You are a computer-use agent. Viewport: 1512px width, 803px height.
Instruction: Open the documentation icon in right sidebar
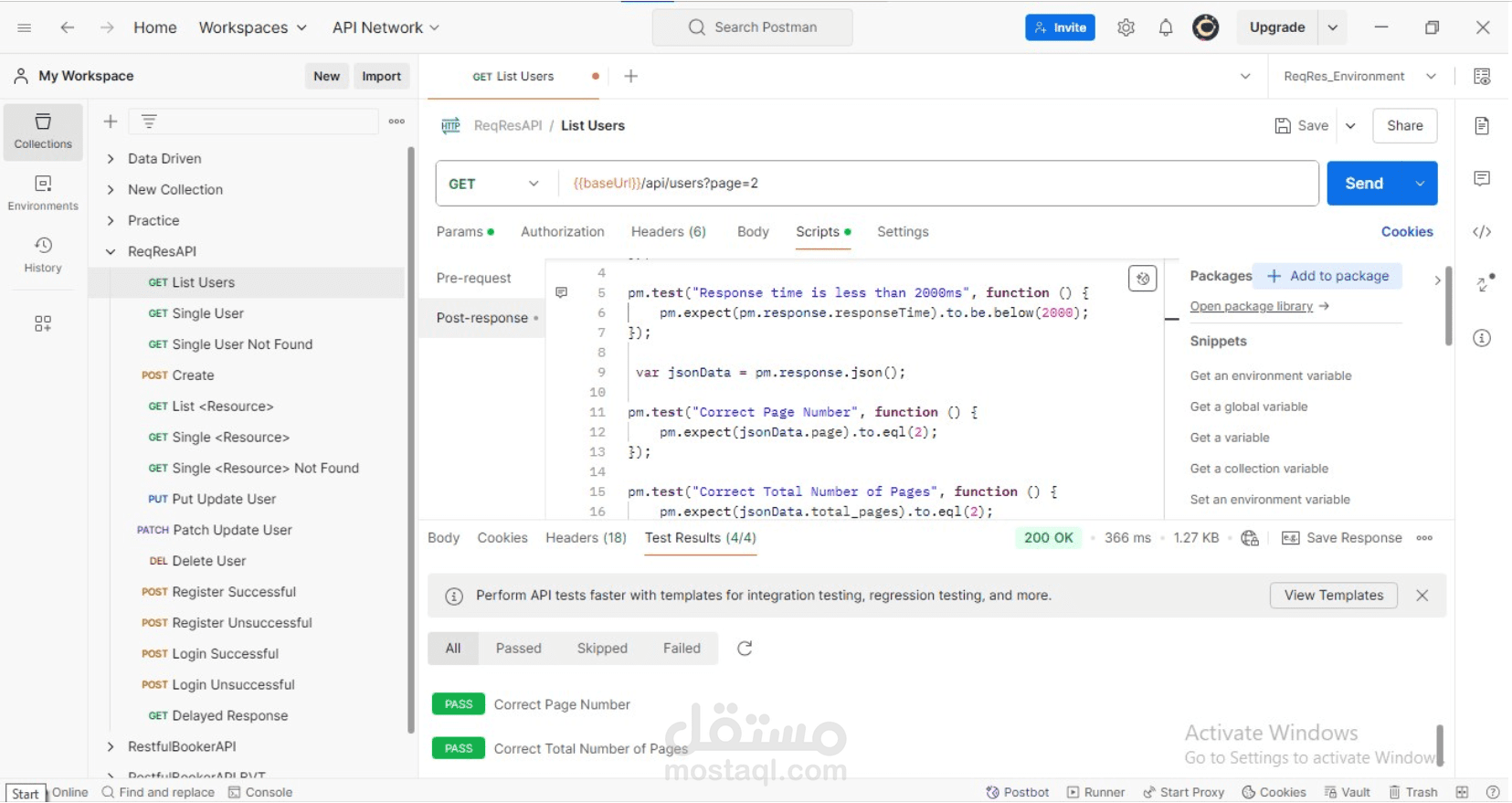click(1482, 125)
